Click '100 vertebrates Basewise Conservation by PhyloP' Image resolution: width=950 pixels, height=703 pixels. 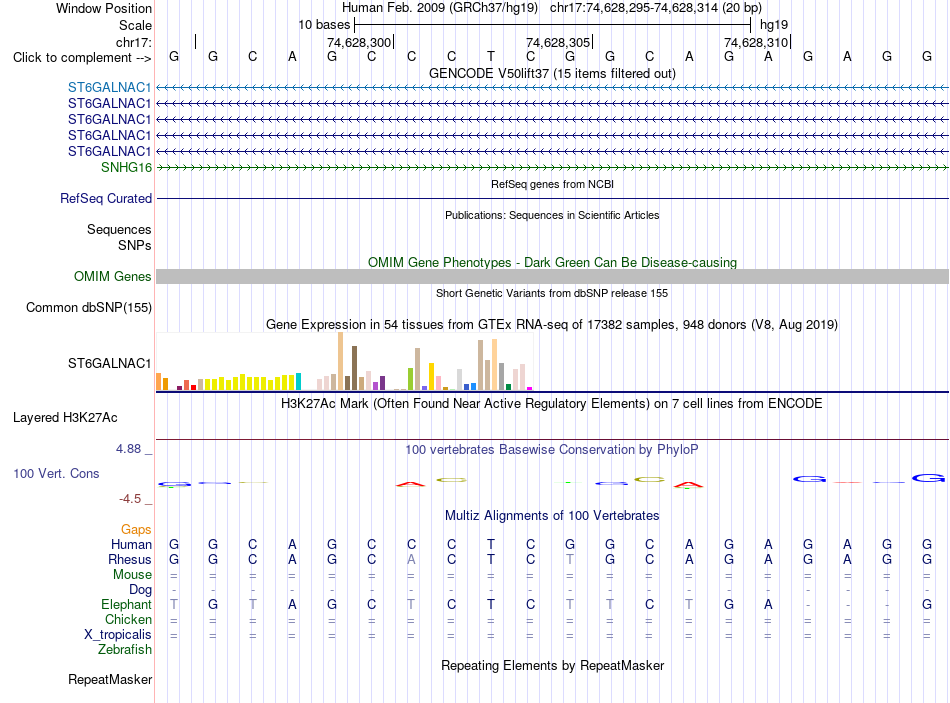tap(552, 450)
